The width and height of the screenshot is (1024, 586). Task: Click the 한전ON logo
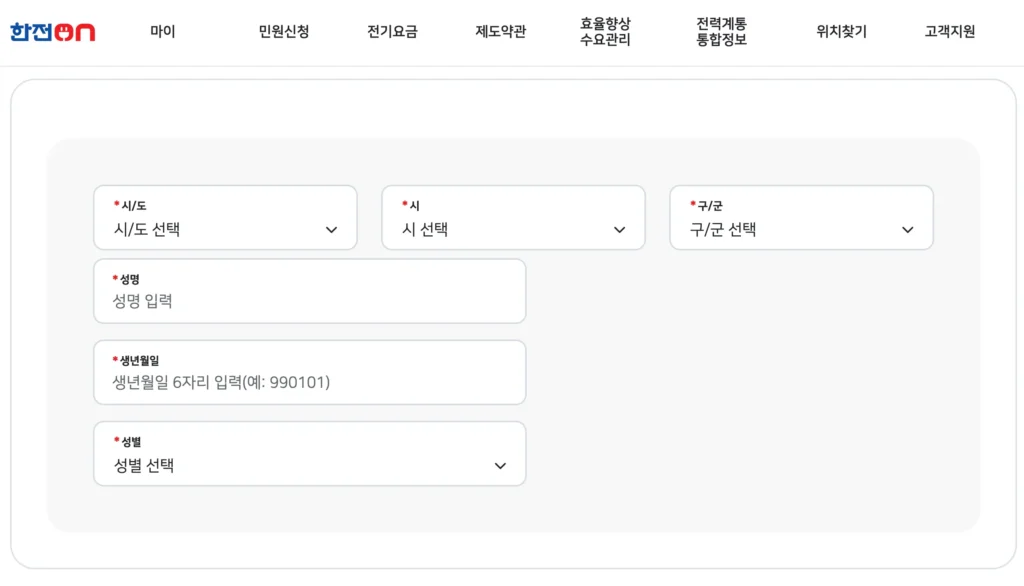click(x=51, y=31)
